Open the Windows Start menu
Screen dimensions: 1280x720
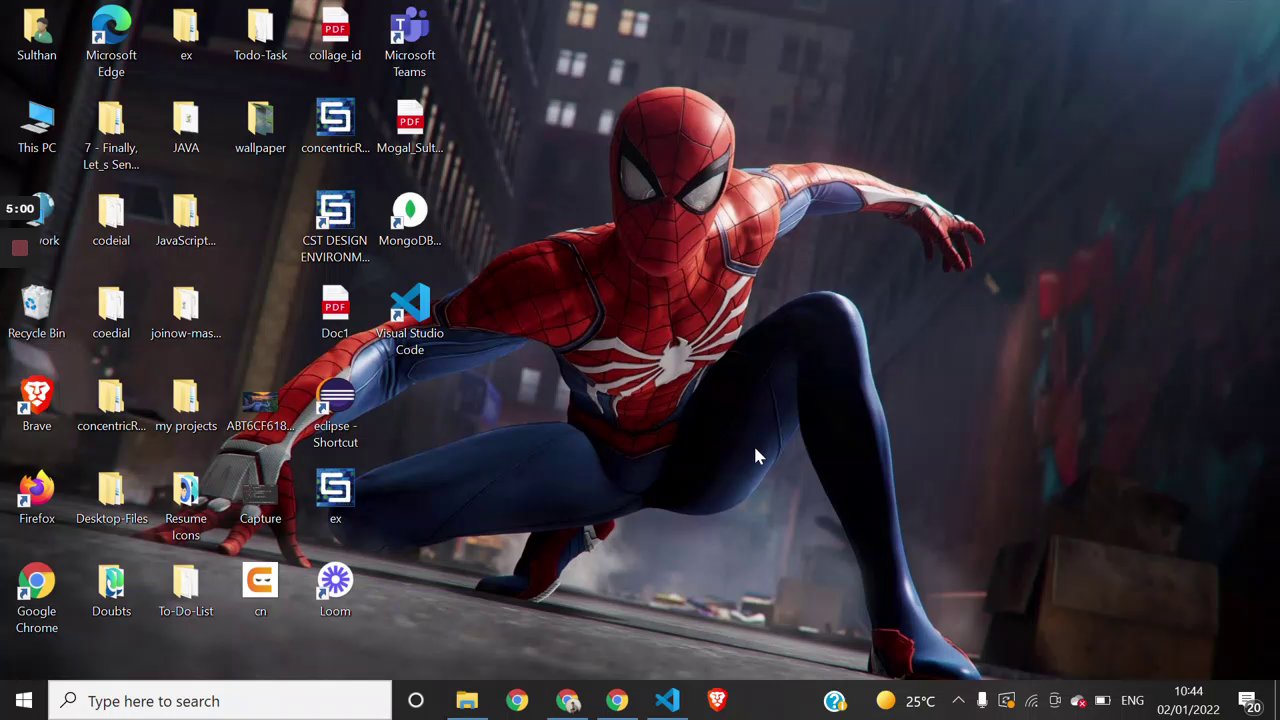point(24,701)
